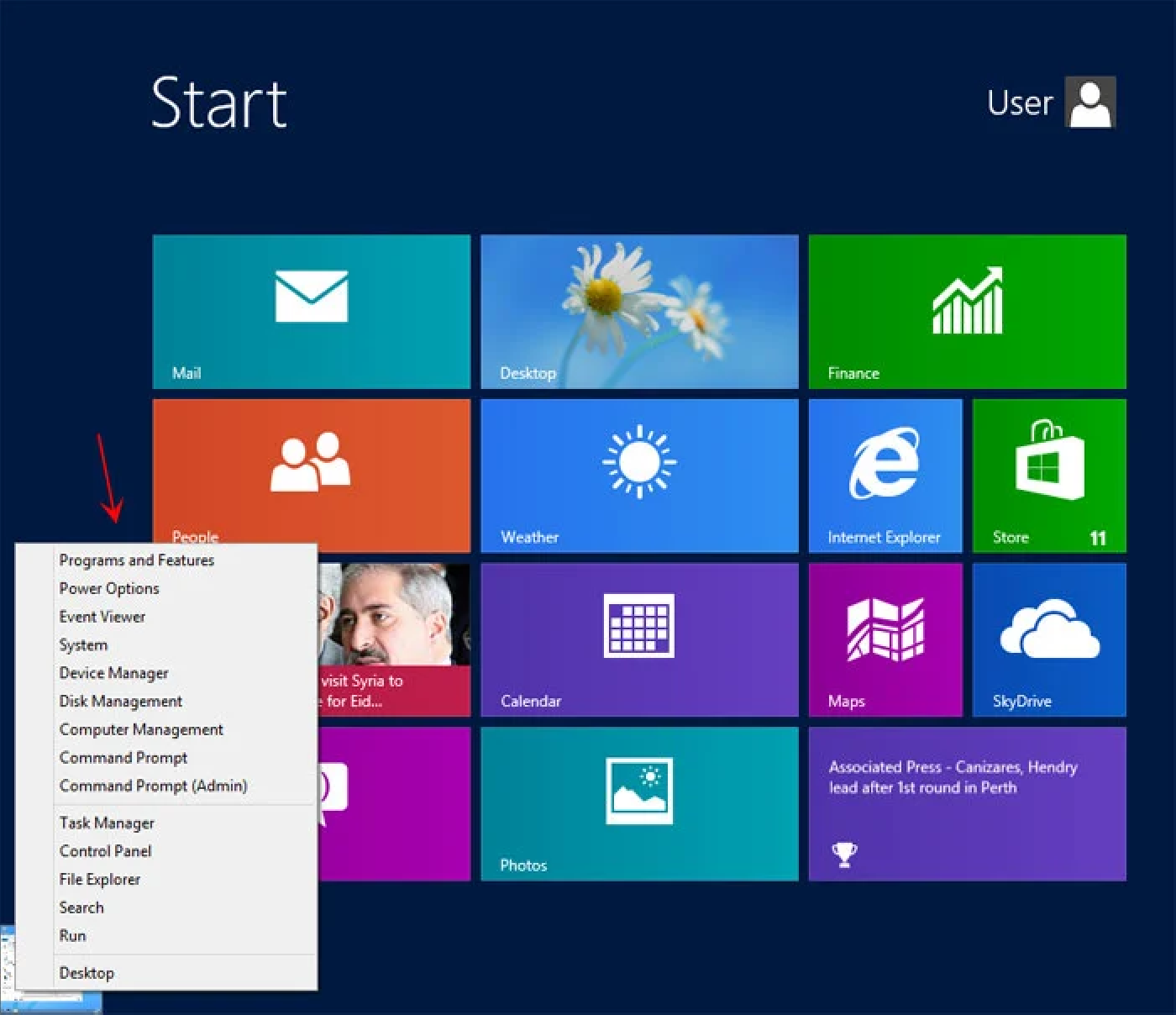
Task: Open the SkyDrive cloud tile
Action: pyautogui.click(x=1049, y=639)
